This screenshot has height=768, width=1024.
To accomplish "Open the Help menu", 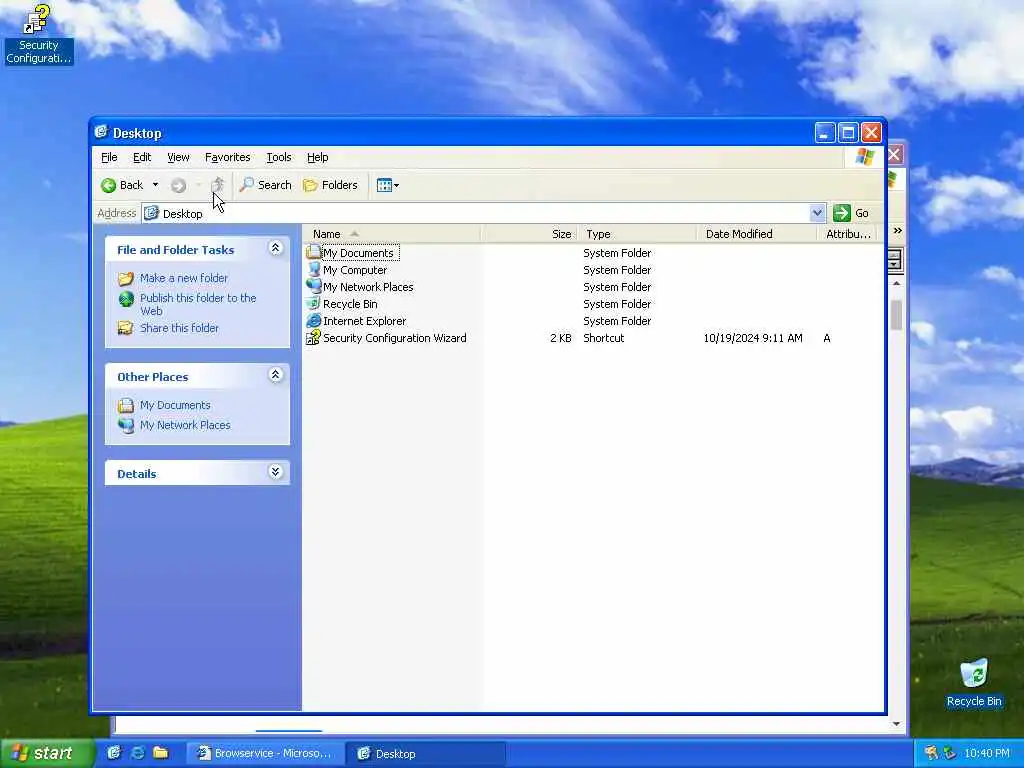I will (x=317, y=157).
